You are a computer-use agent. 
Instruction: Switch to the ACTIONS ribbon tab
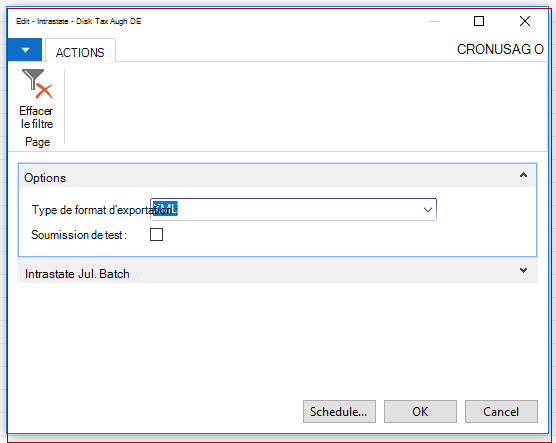click(x=80, y=52)
